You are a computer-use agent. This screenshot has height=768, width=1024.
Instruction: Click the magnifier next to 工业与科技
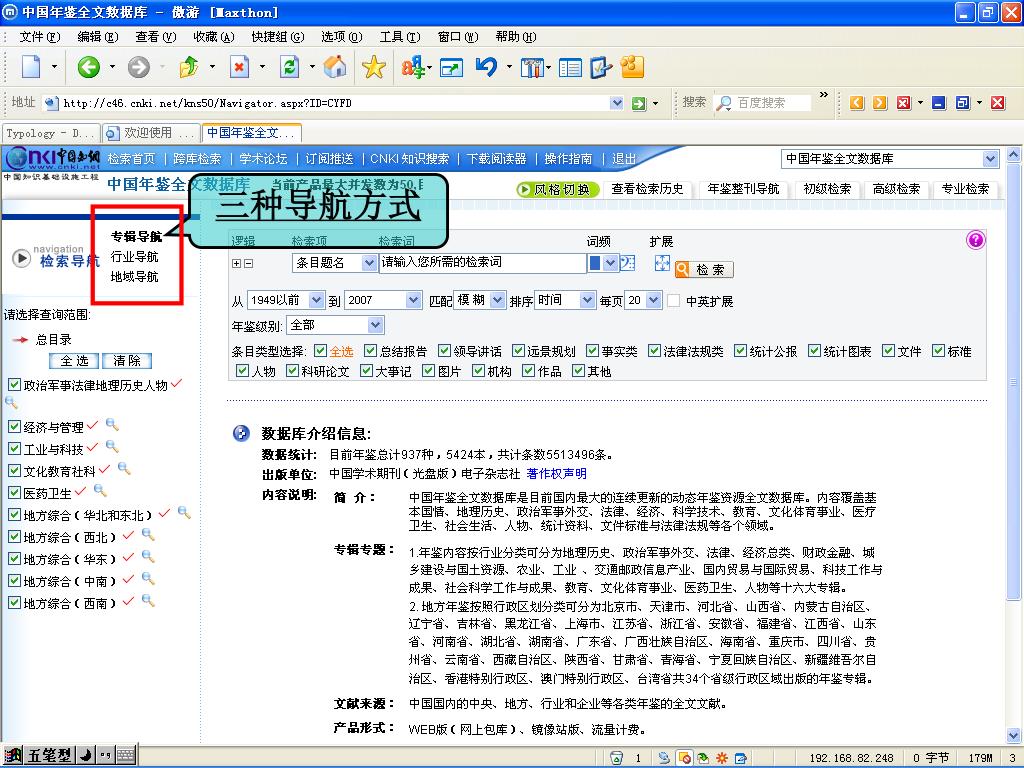112,447
